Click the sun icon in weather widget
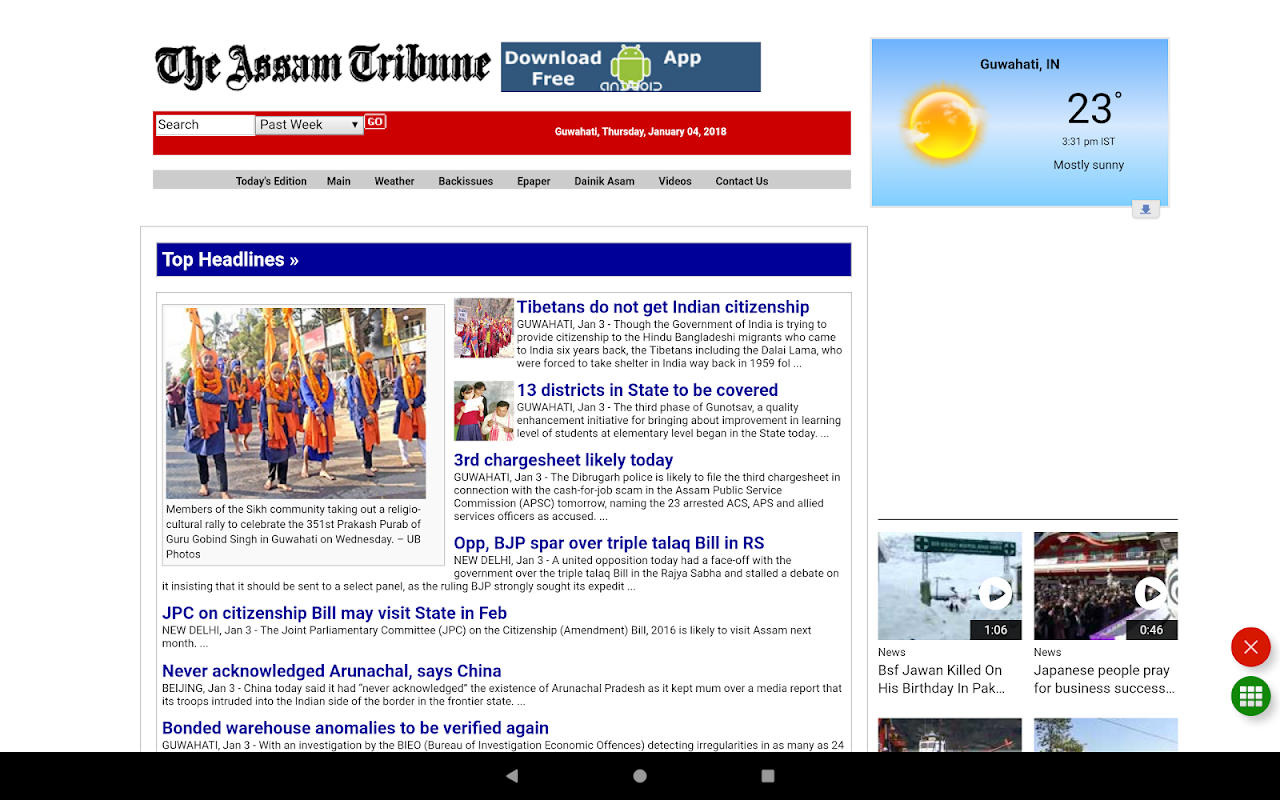The image size is (1280, 800). (x=942, y=124)
